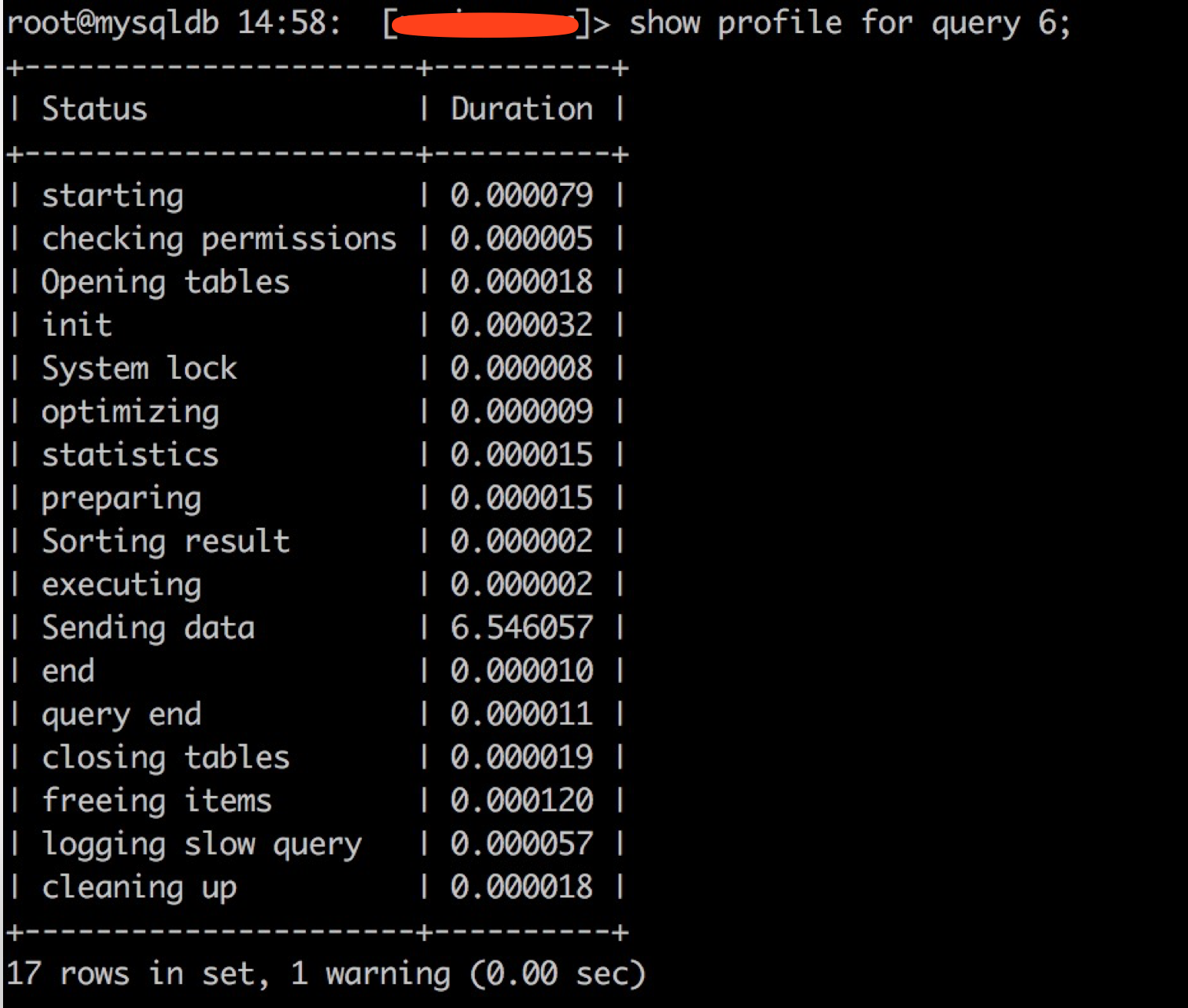1188x1008 pixels.
Task: Click the 'freeing items' status line
Action: [157, 800]
